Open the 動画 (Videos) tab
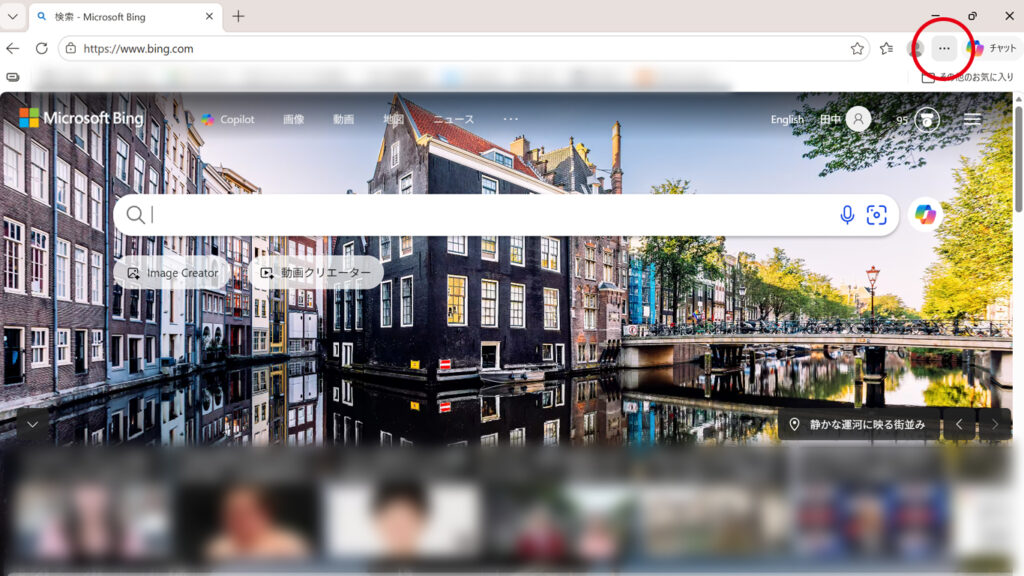1024x576 pixels. click(343, 119)
